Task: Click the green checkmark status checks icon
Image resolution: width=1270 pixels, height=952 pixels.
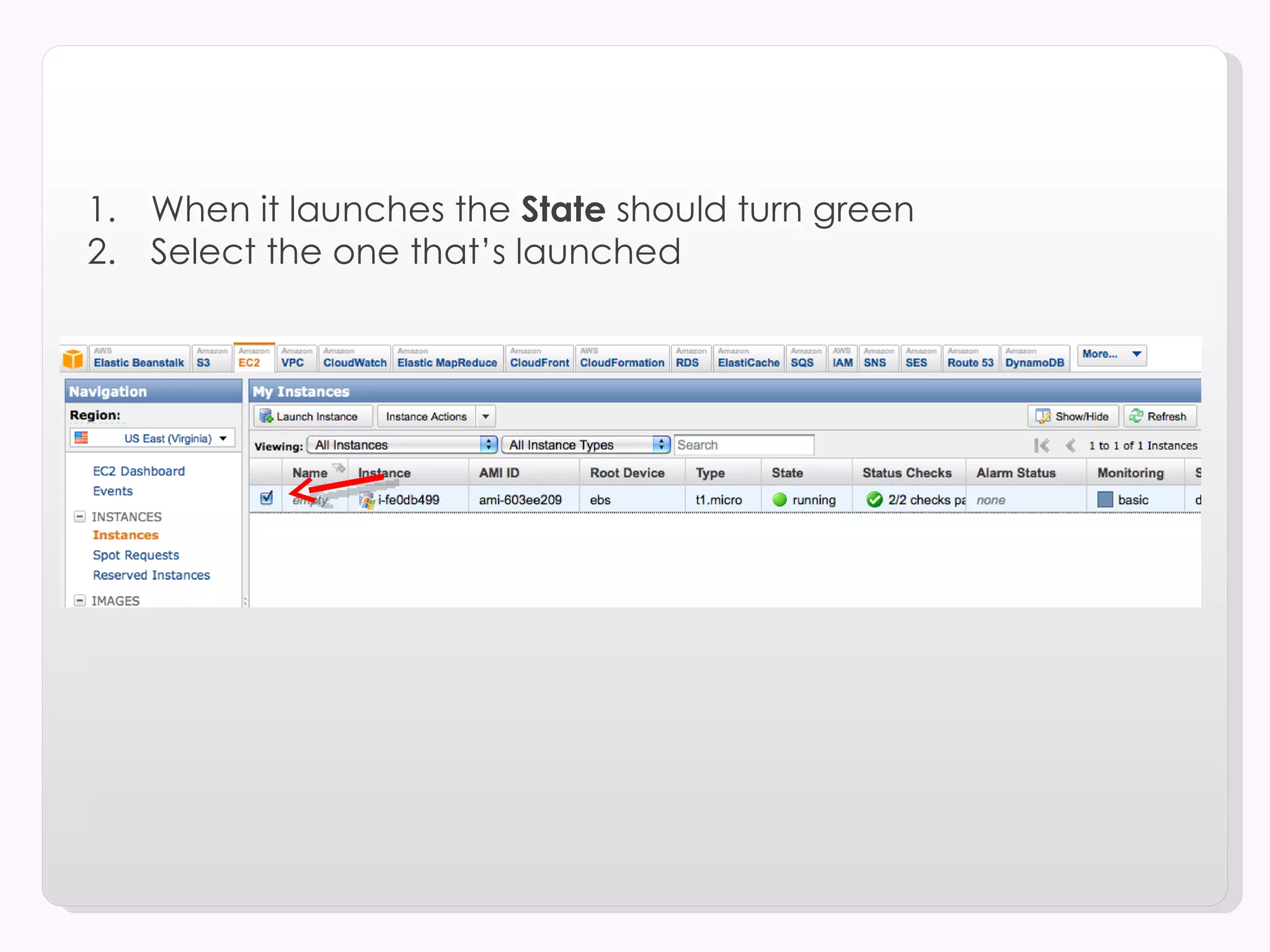Action: click(x=874, y=500)
